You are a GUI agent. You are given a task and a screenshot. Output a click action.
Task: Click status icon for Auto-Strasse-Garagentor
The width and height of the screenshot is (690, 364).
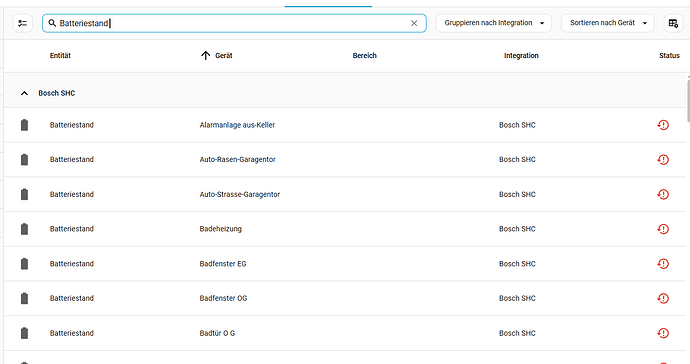coord(663,194)
